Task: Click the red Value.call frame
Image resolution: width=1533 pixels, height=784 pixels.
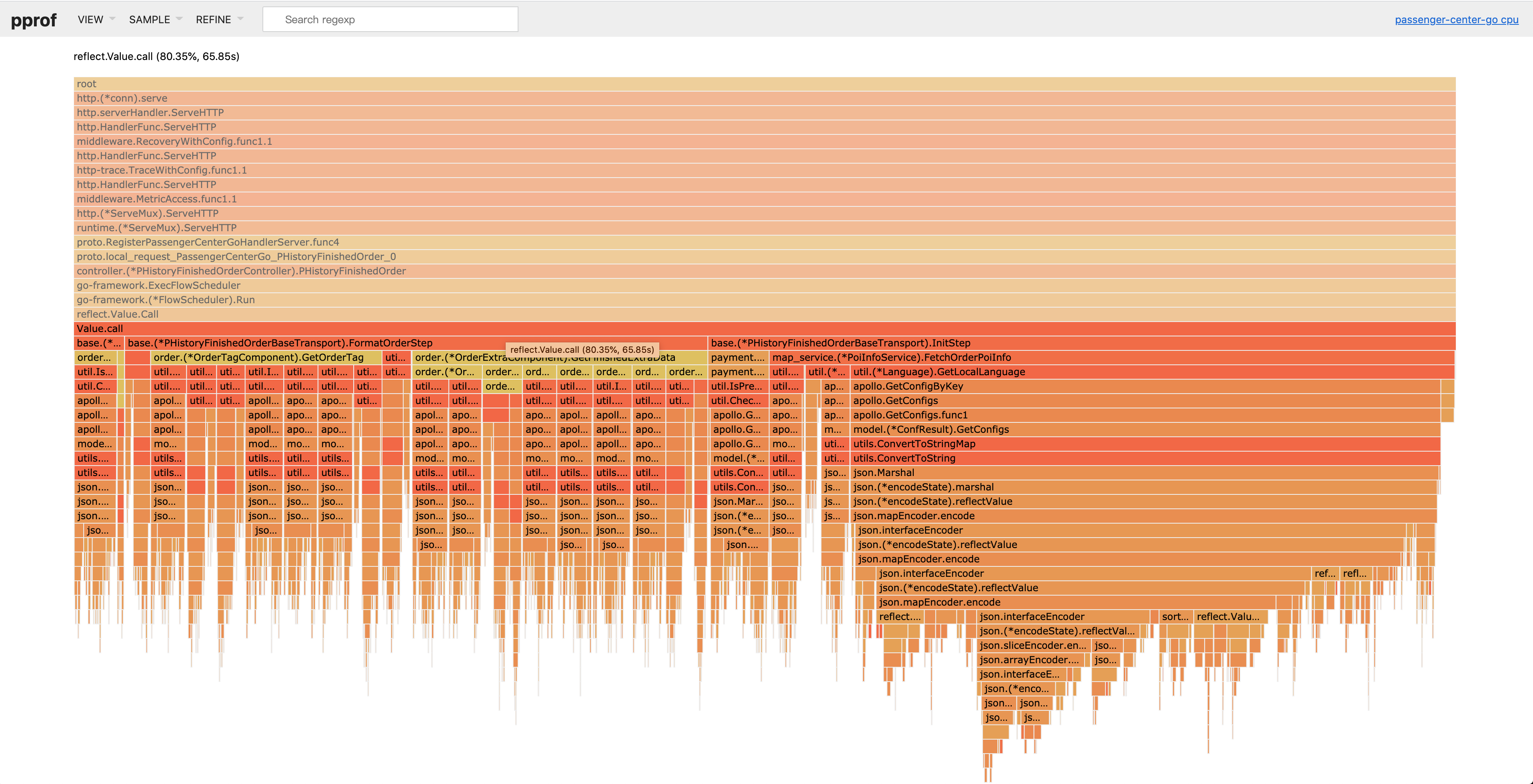Action: [x=764, y=328]
